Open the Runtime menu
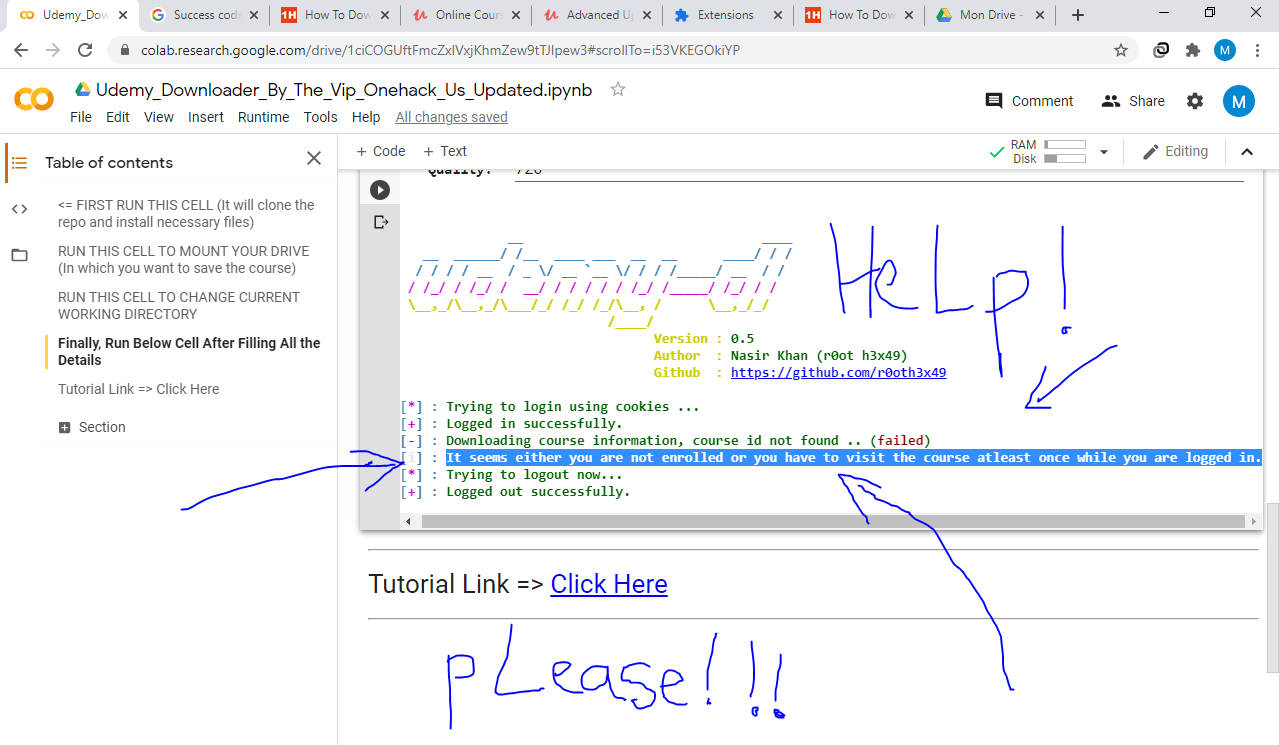The image size is (1279, 745). coord(263,117)
